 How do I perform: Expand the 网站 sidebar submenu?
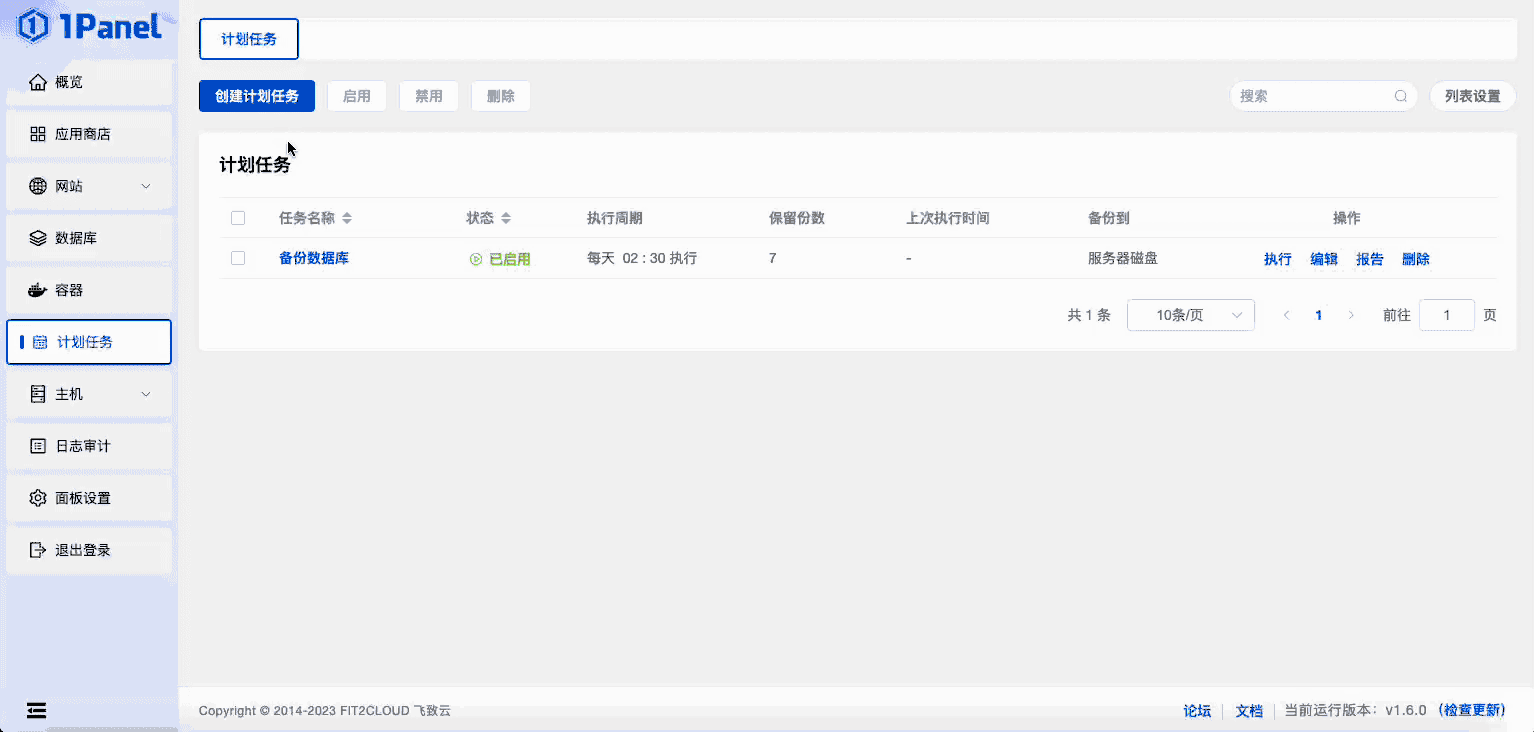[x=146, y=185]
